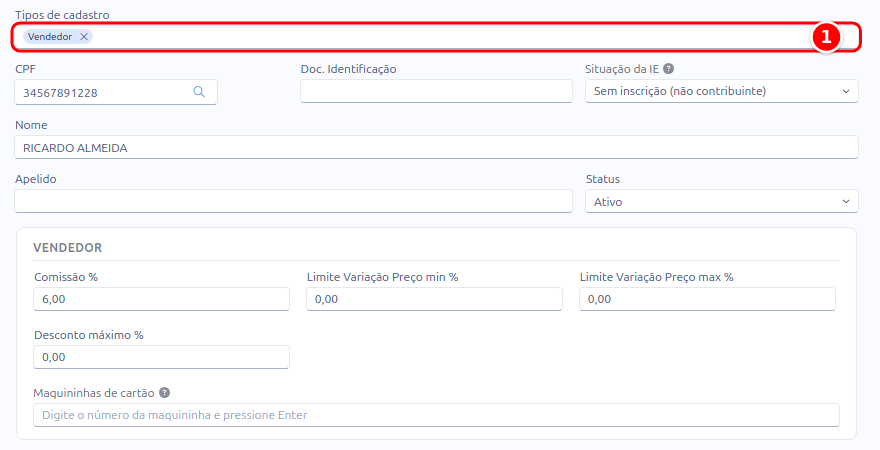880x450 pixels.
Task: Click the Limite Variação Preço min % field
Action: (x=434, y=299)
